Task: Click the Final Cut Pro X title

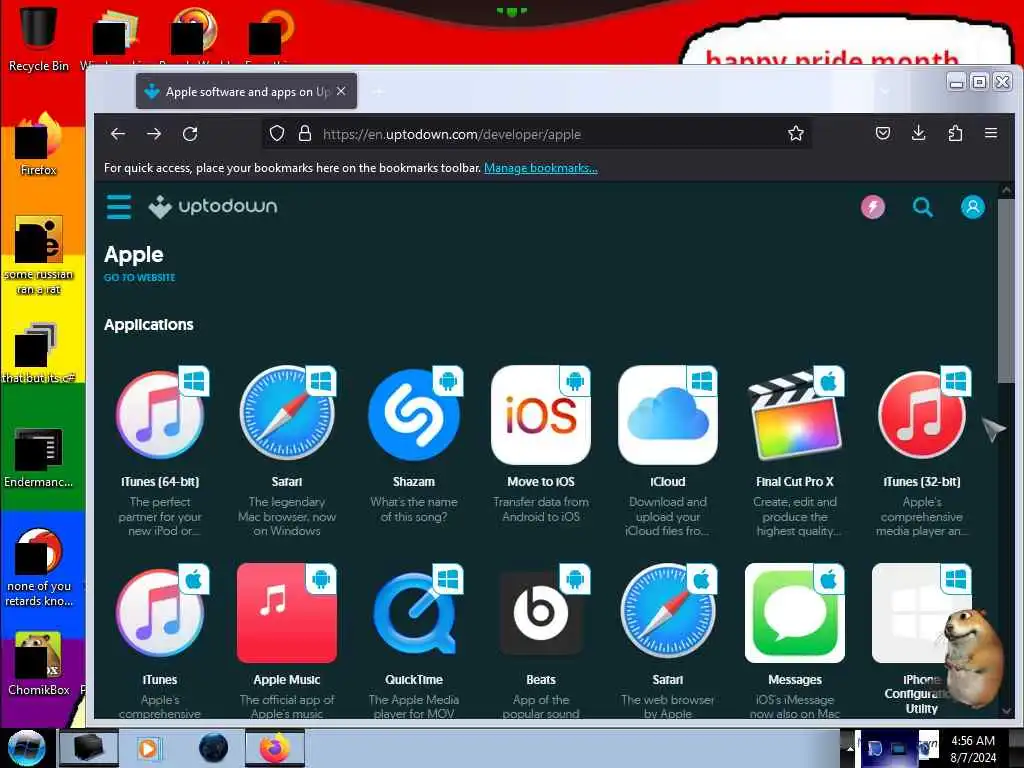Action: tap(795, 481)
